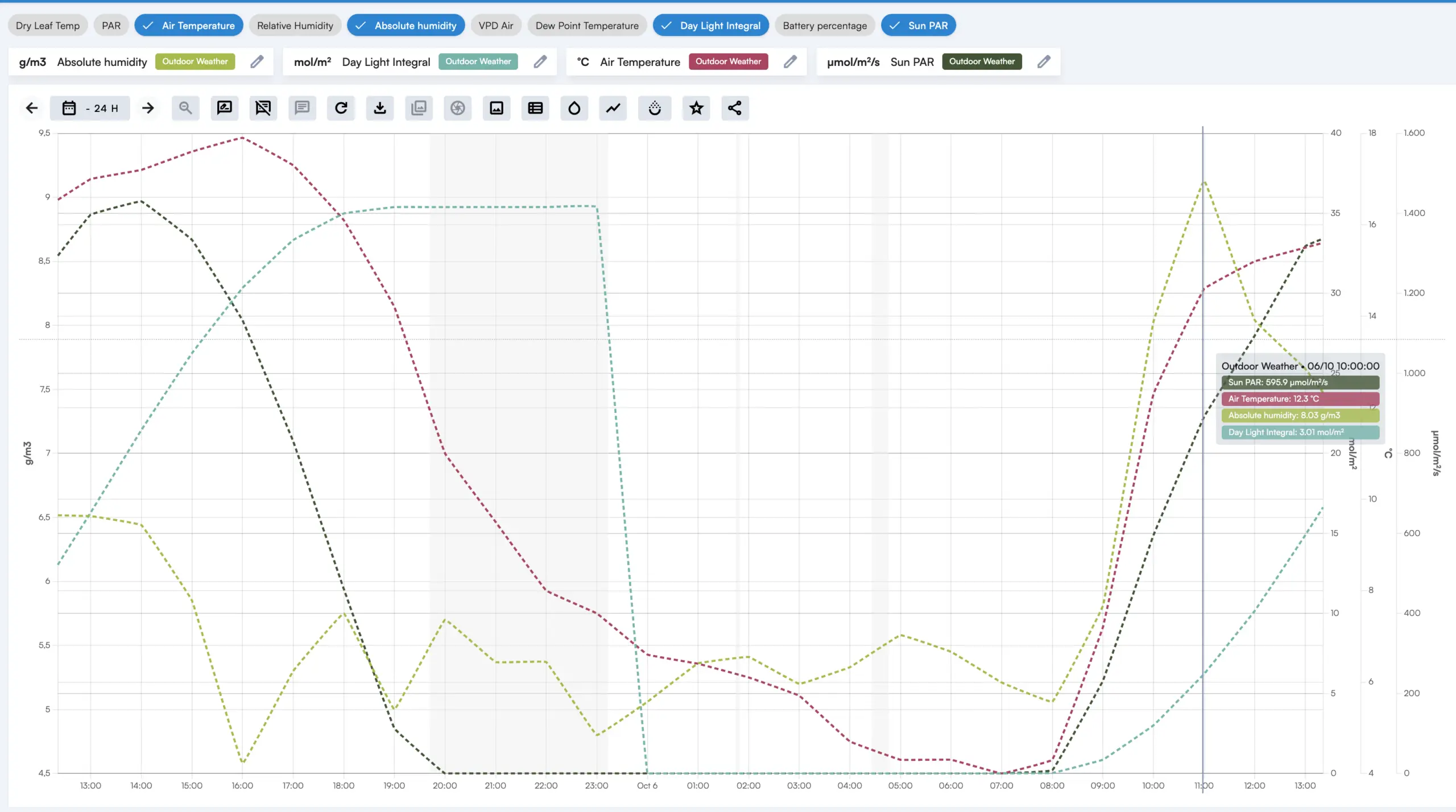Share the chart
1456x812 pixels.
coord(735,108)
